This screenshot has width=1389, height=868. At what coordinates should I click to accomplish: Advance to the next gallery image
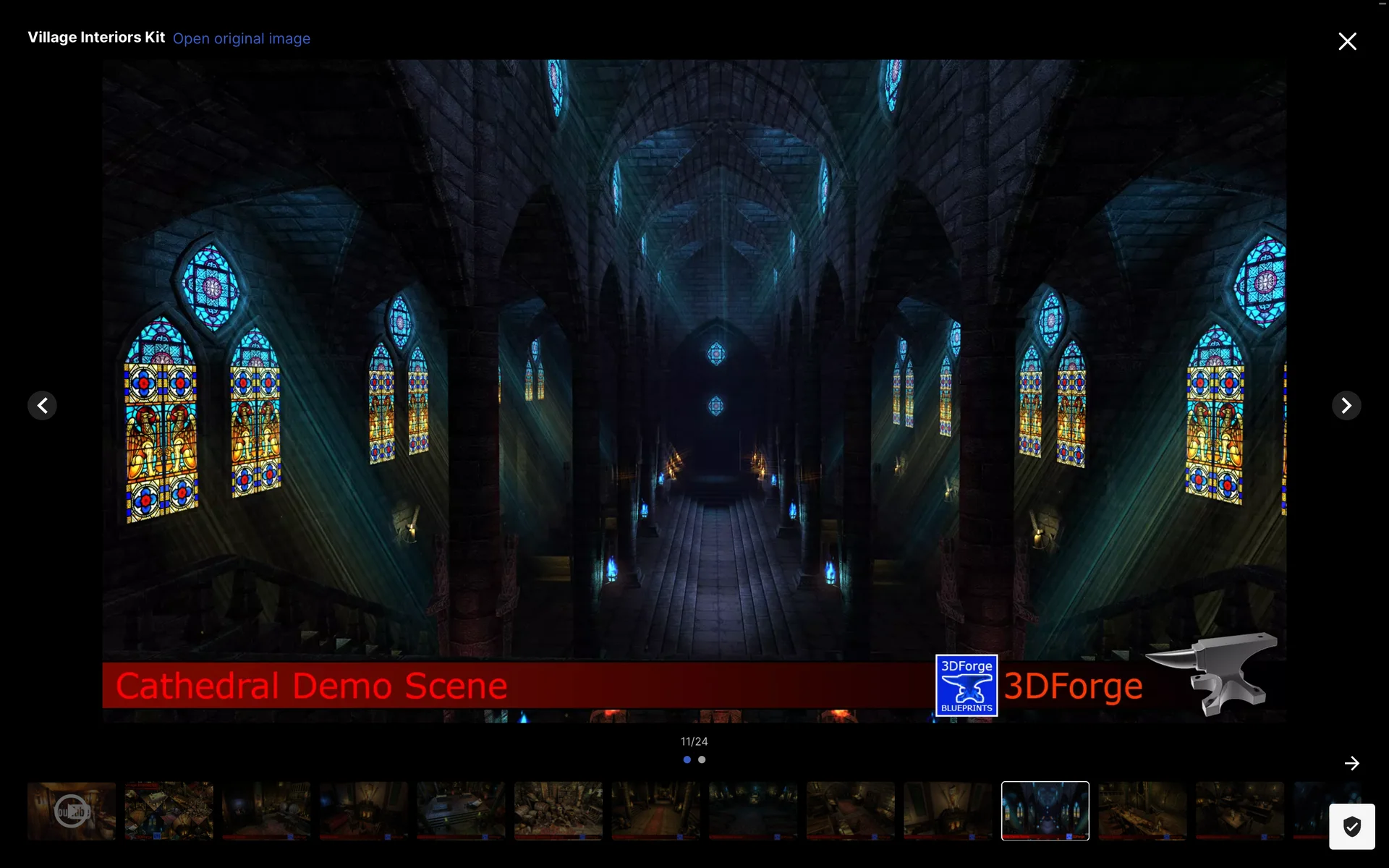point(1346,405)
